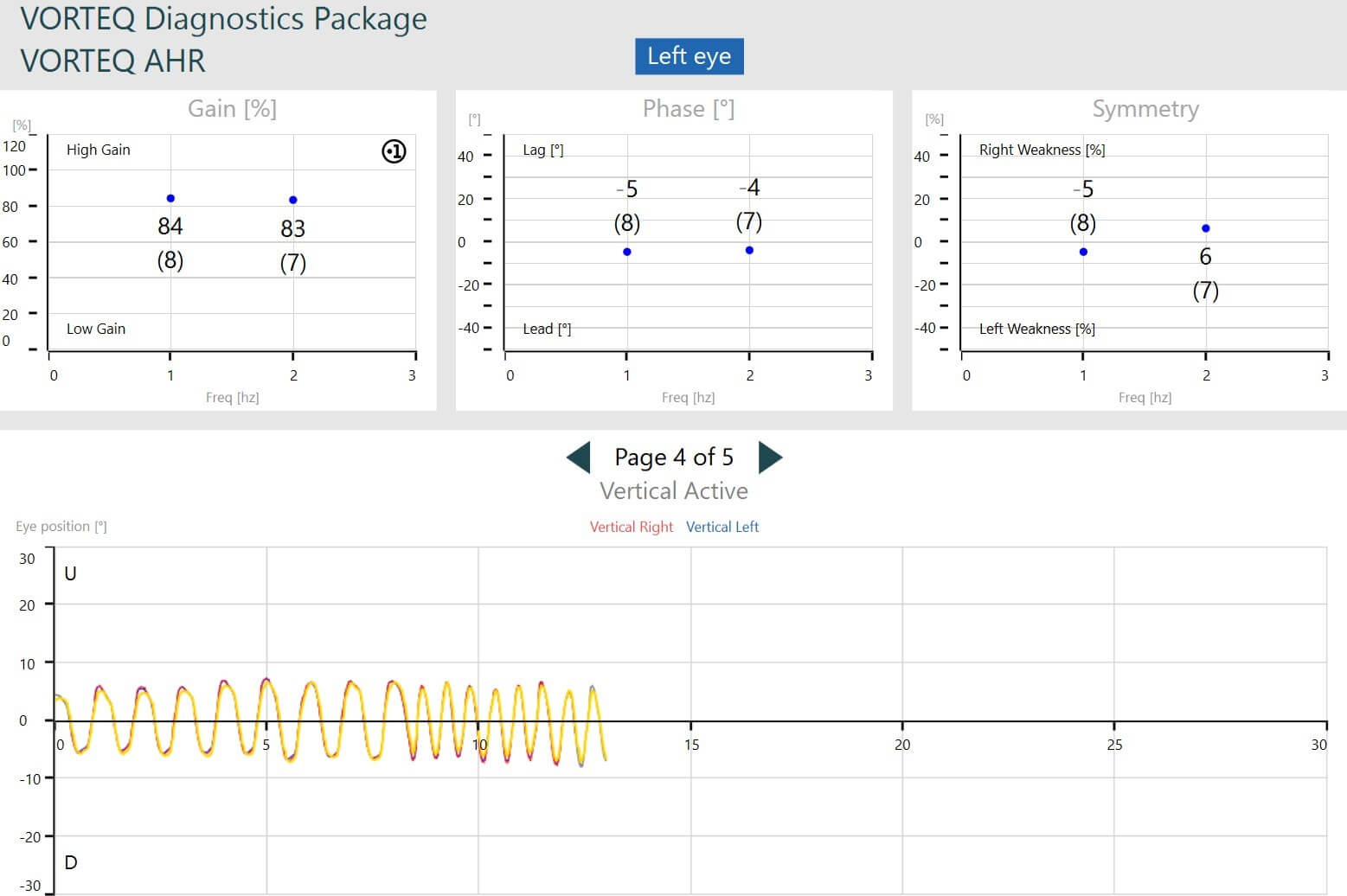Pick the Symmetry data point at 1 Hz
This screenshot has width=1347, height=896.
pos(1083,252)
